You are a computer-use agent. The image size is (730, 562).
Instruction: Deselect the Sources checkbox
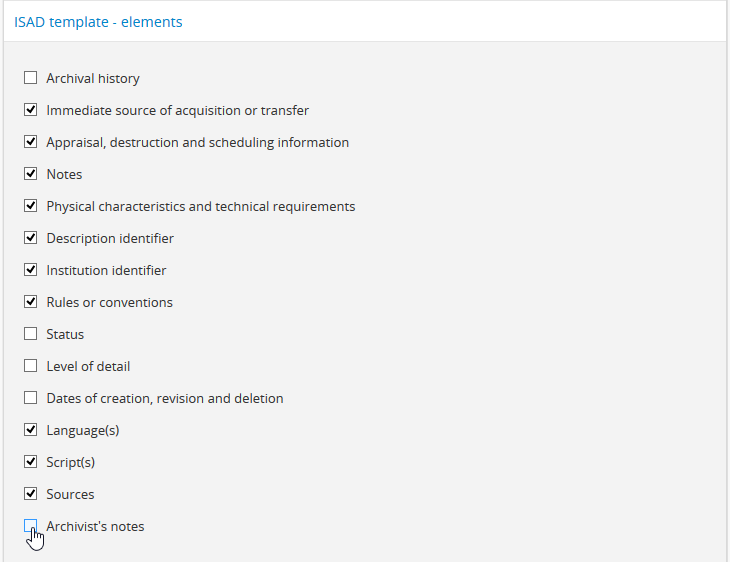point(31,494)
